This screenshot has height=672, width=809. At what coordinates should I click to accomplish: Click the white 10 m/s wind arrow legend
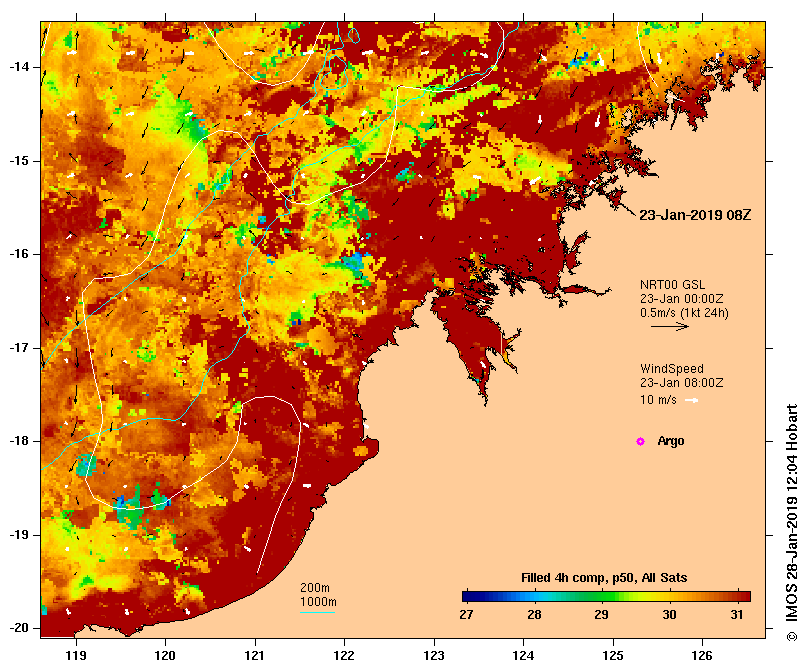(x=692, y=400)
